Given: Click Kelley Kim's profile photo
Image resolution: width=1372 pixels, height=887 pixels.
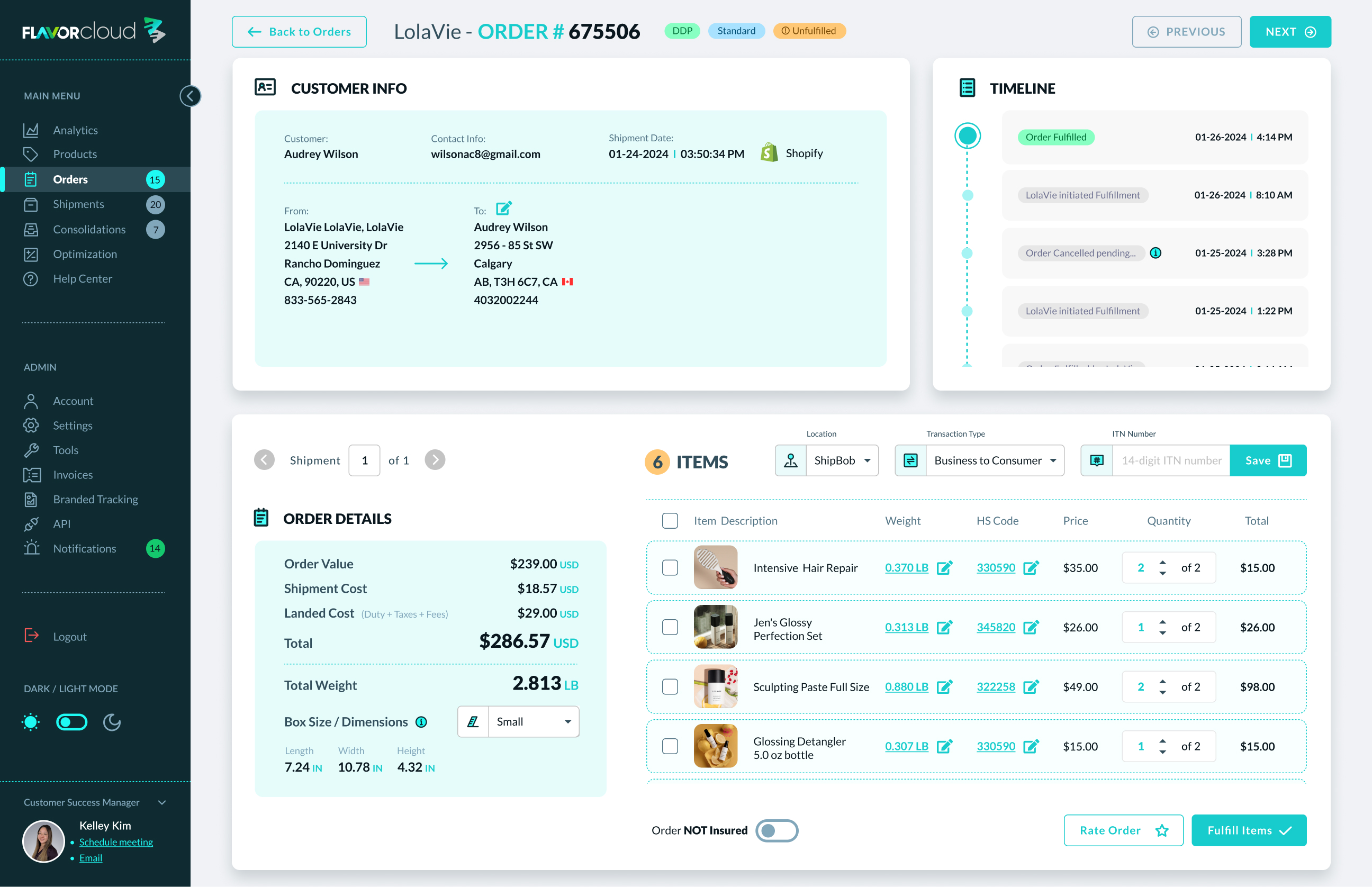Looking at the screenshot, I should tap(43, 841).
